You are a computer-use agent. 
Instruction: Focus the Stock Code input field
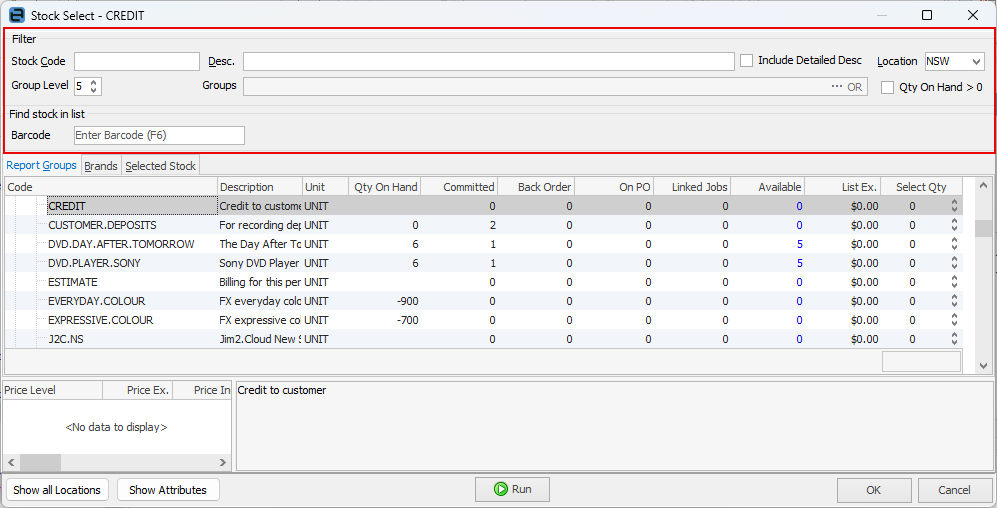[x=137, y=62]
